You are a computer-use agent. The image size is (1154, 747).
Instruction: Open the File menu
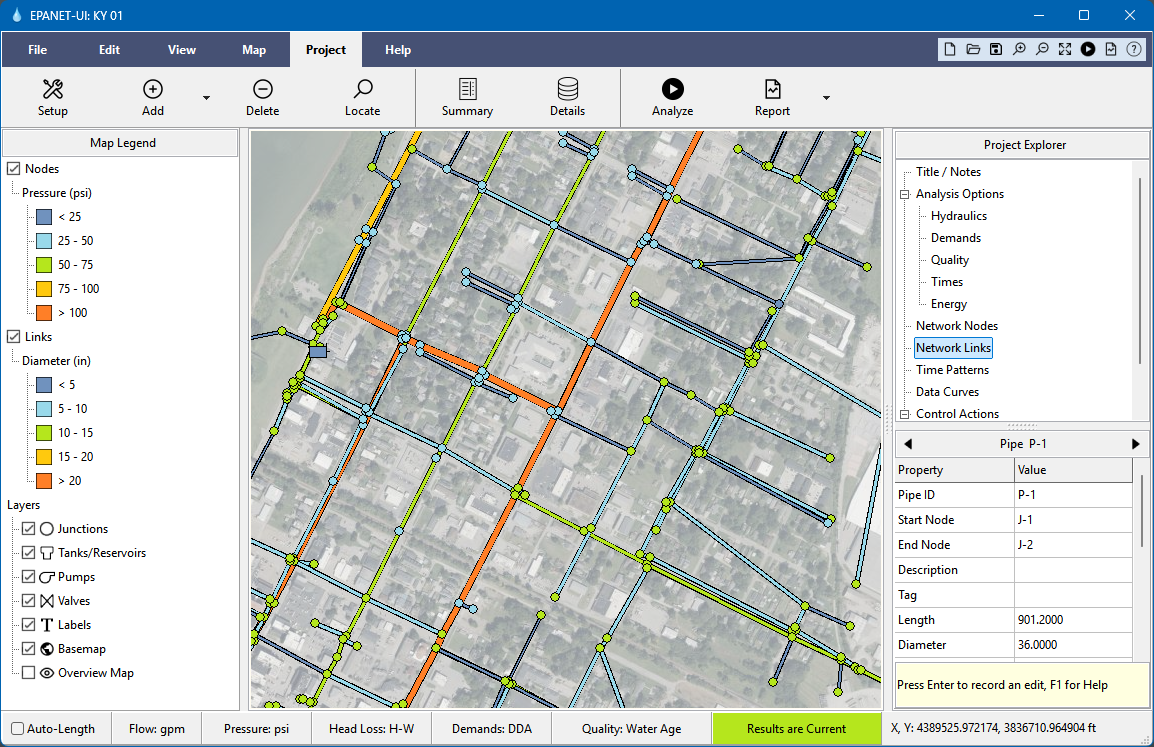[38, 50]
